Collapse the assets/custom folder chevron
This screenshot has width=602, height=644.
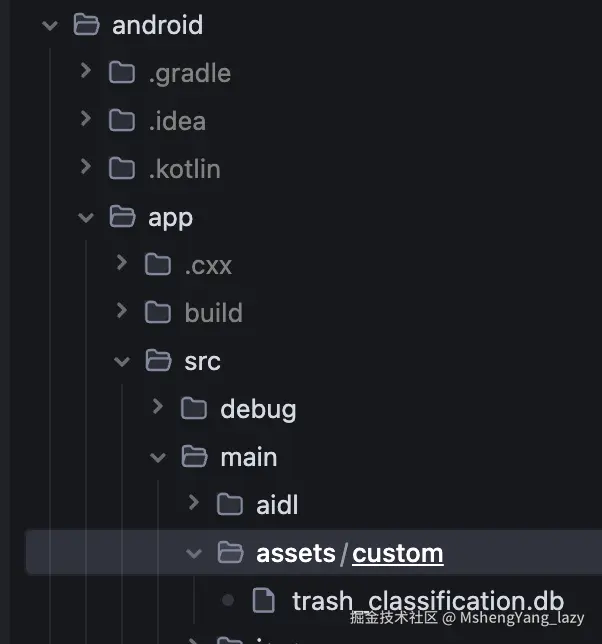194,553
